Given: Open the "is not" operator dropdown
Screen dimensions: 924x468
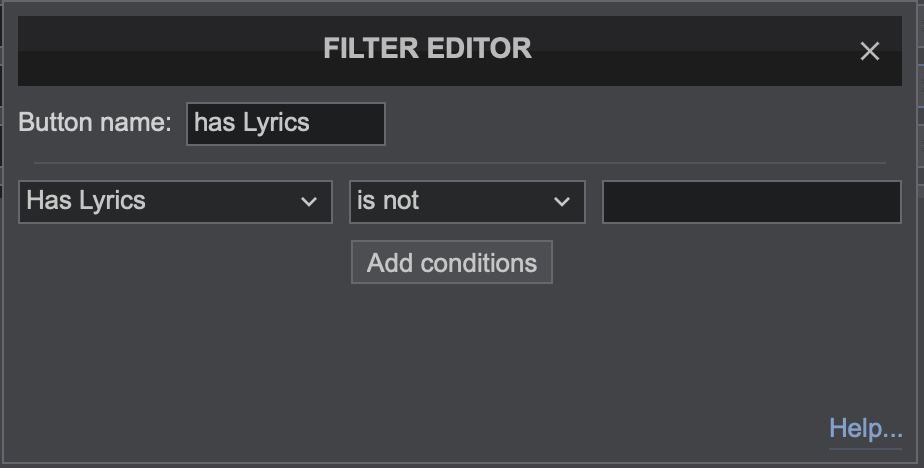Looking at the screenshot, I should tap(466, 201).
